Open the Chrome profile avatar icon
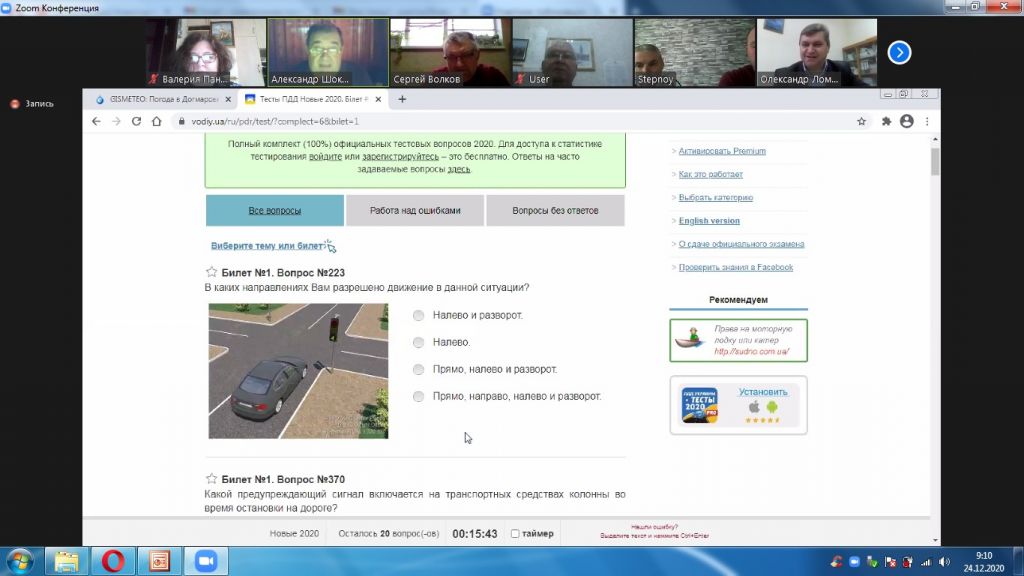The image size is (1024, 576). pyautogui.click(x=907, y=121)
